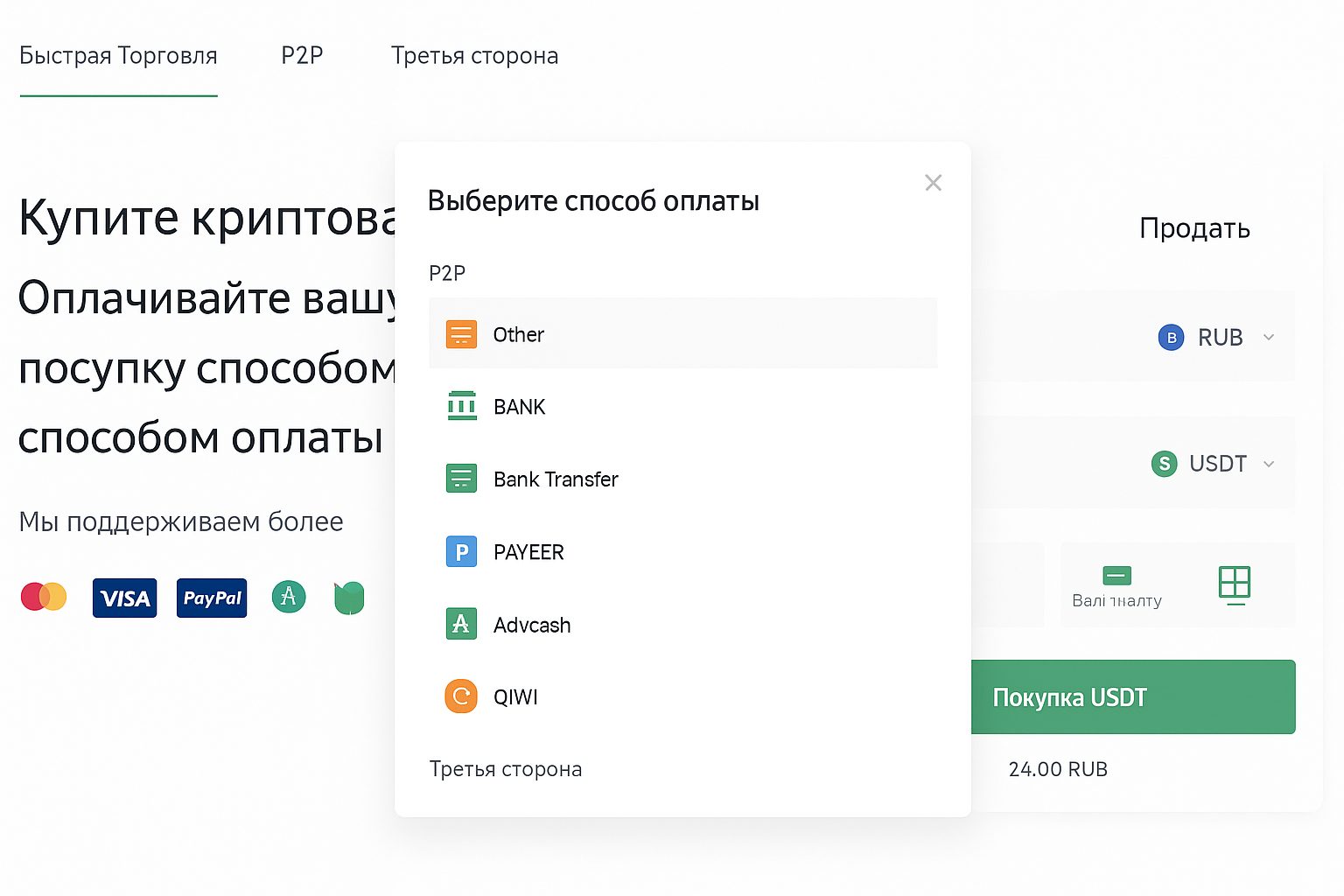
Task: Close the payment method dialog
Action: [934, 183]
